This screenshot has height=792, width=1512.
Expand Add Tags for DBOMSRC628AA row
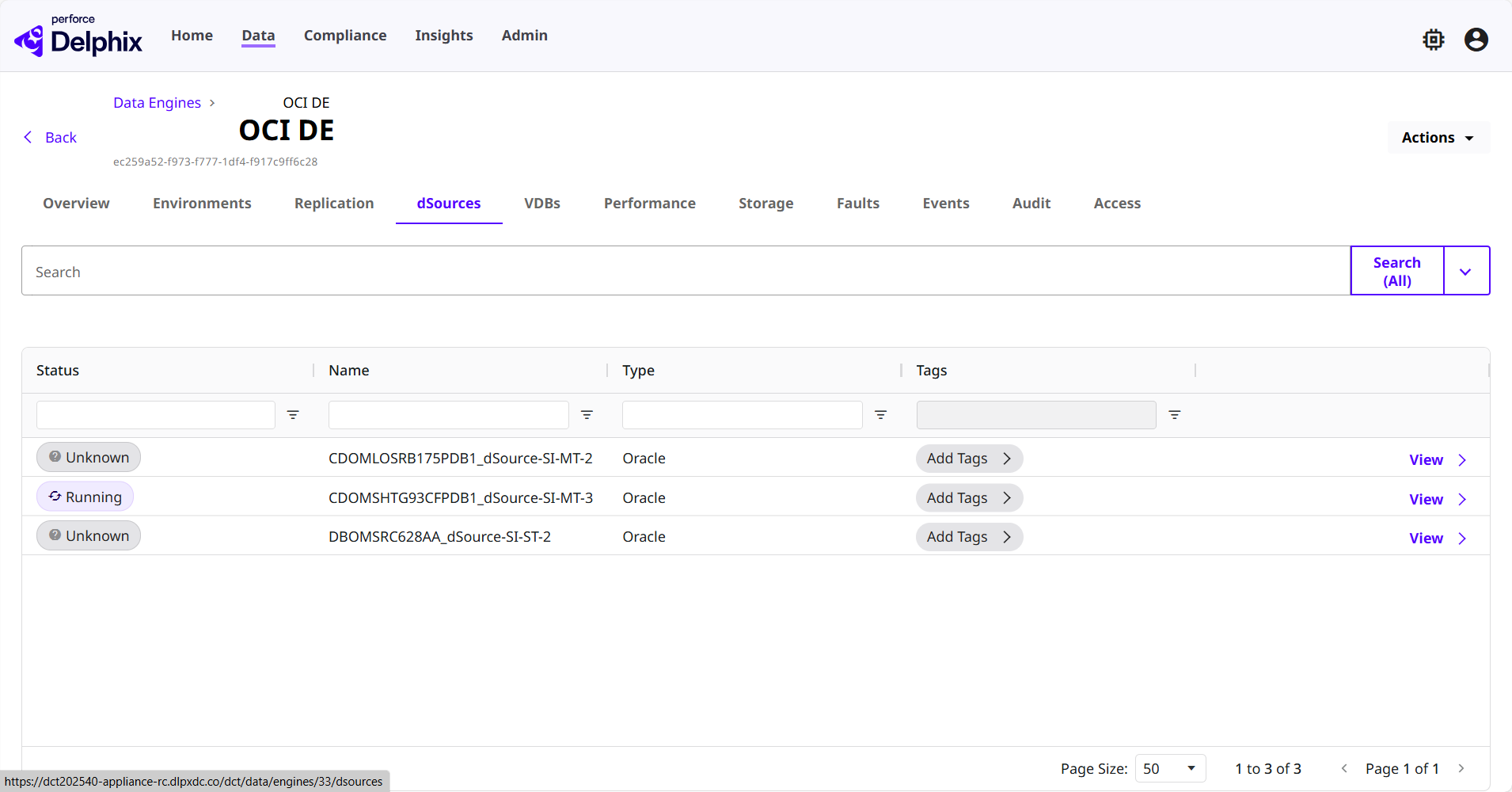point(969,537)
